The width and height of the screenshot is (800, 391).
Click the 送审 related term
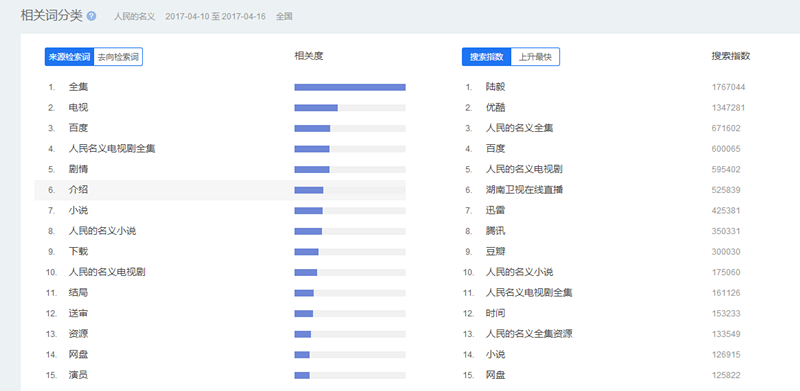point(79,313)
